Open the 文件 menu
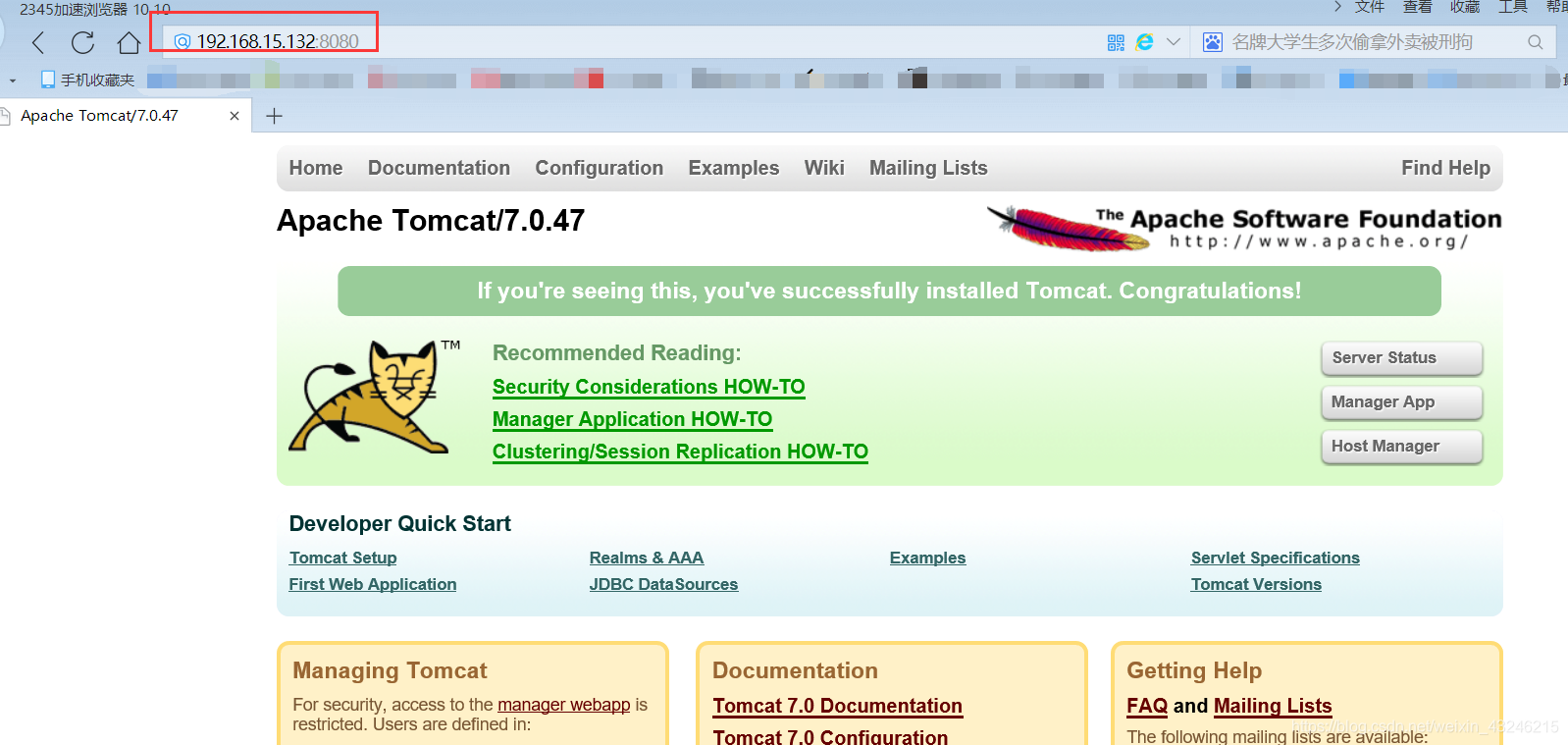1568x745 pixels. [1370, 8]
